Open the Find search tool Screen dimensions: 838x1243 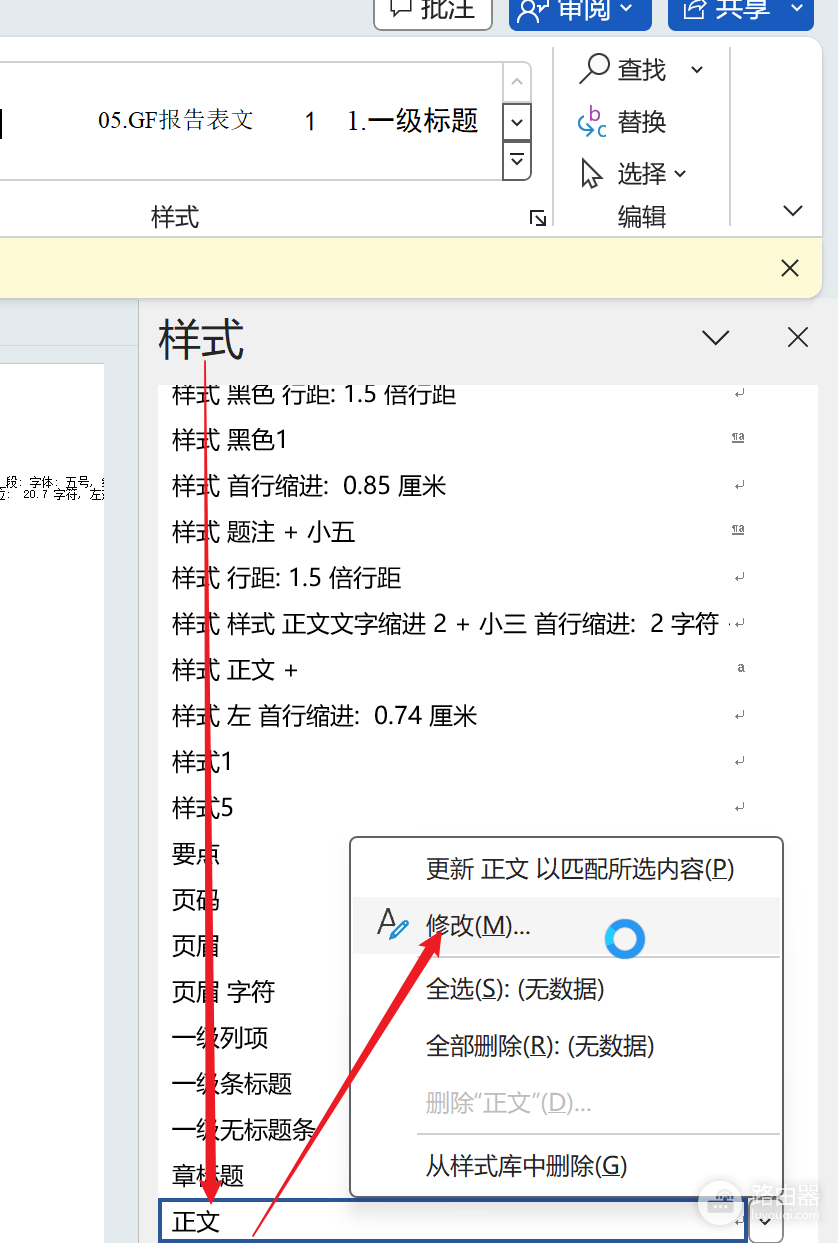pos(623,69)
